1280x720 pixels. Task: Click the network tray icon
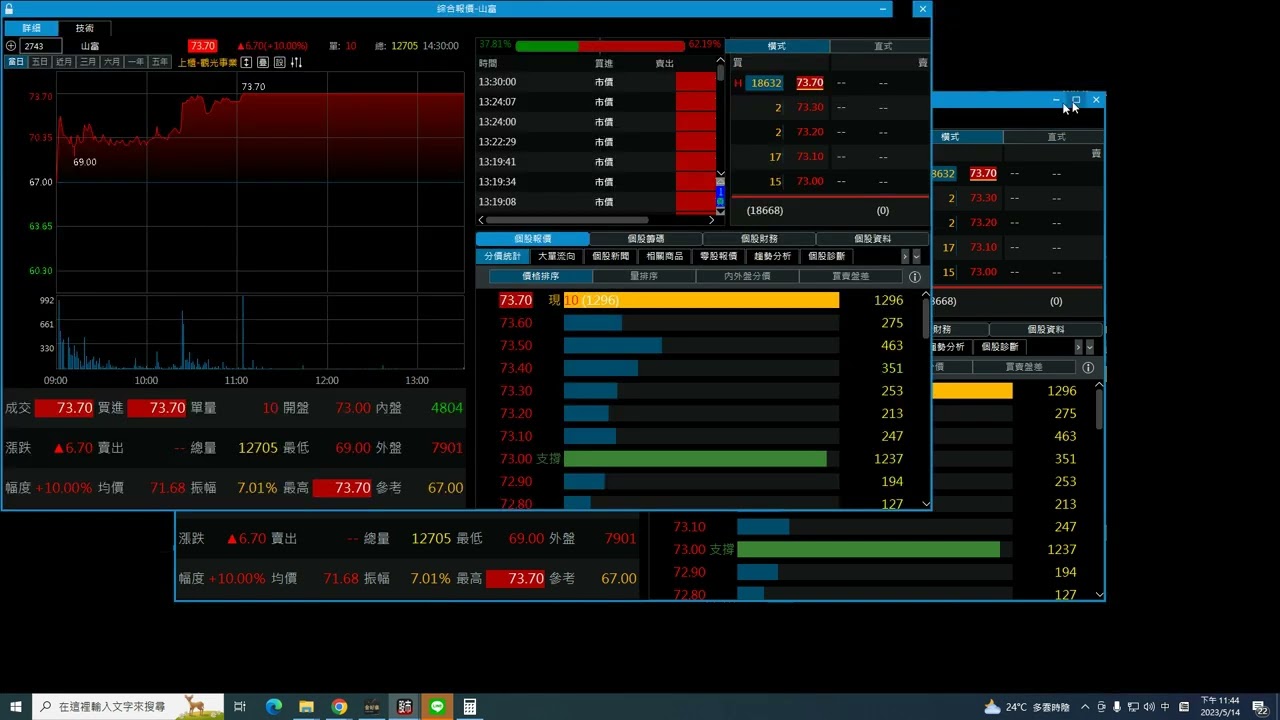pyautogui.click(x=1132, y=707)
